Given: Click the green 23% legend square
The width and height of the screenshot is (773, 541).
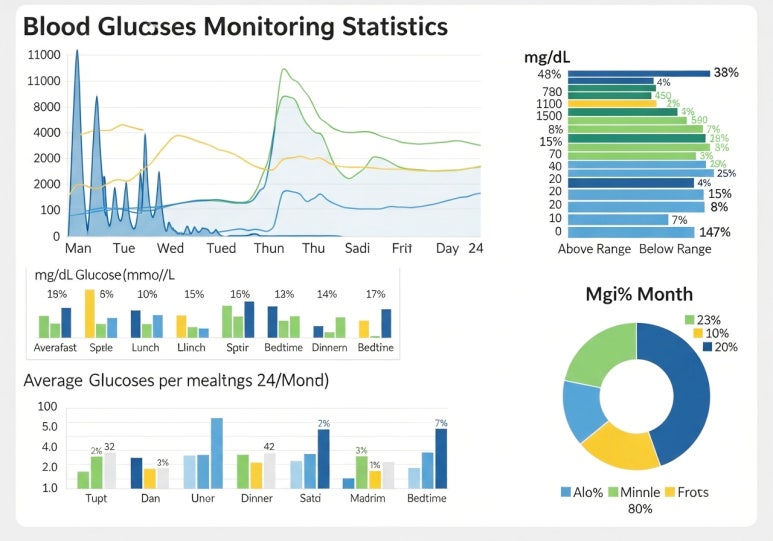Looking at the screenshot, I should (x=688, y=320).
